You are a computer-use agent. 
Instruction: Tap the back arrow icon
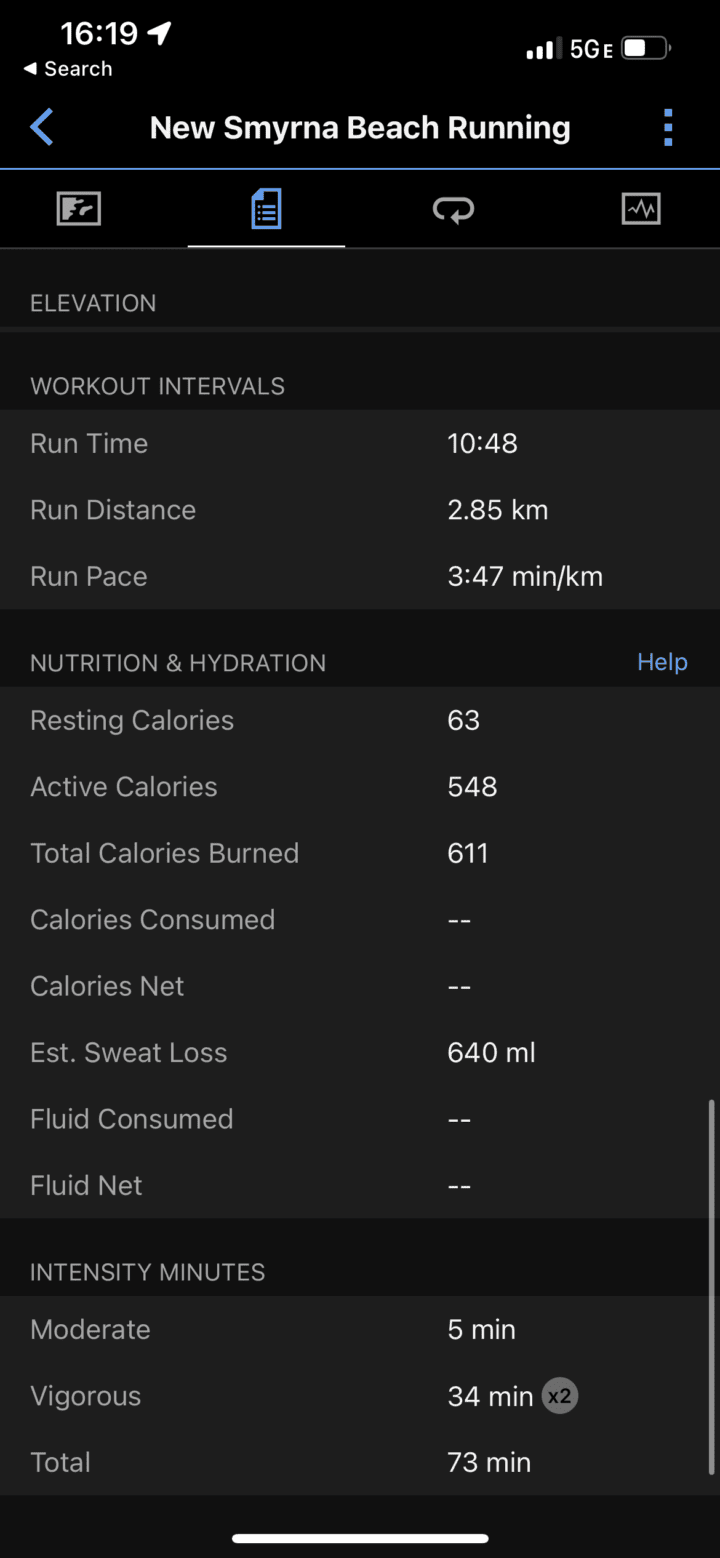click(x=42, y=128)
